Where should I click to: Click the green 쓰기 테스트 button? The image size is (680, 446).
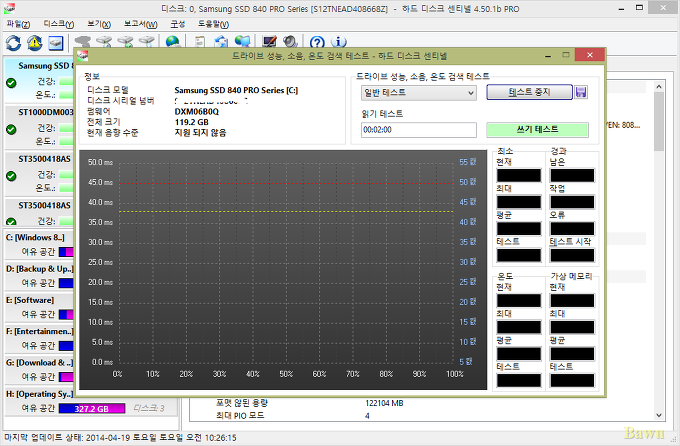[537, 129]
